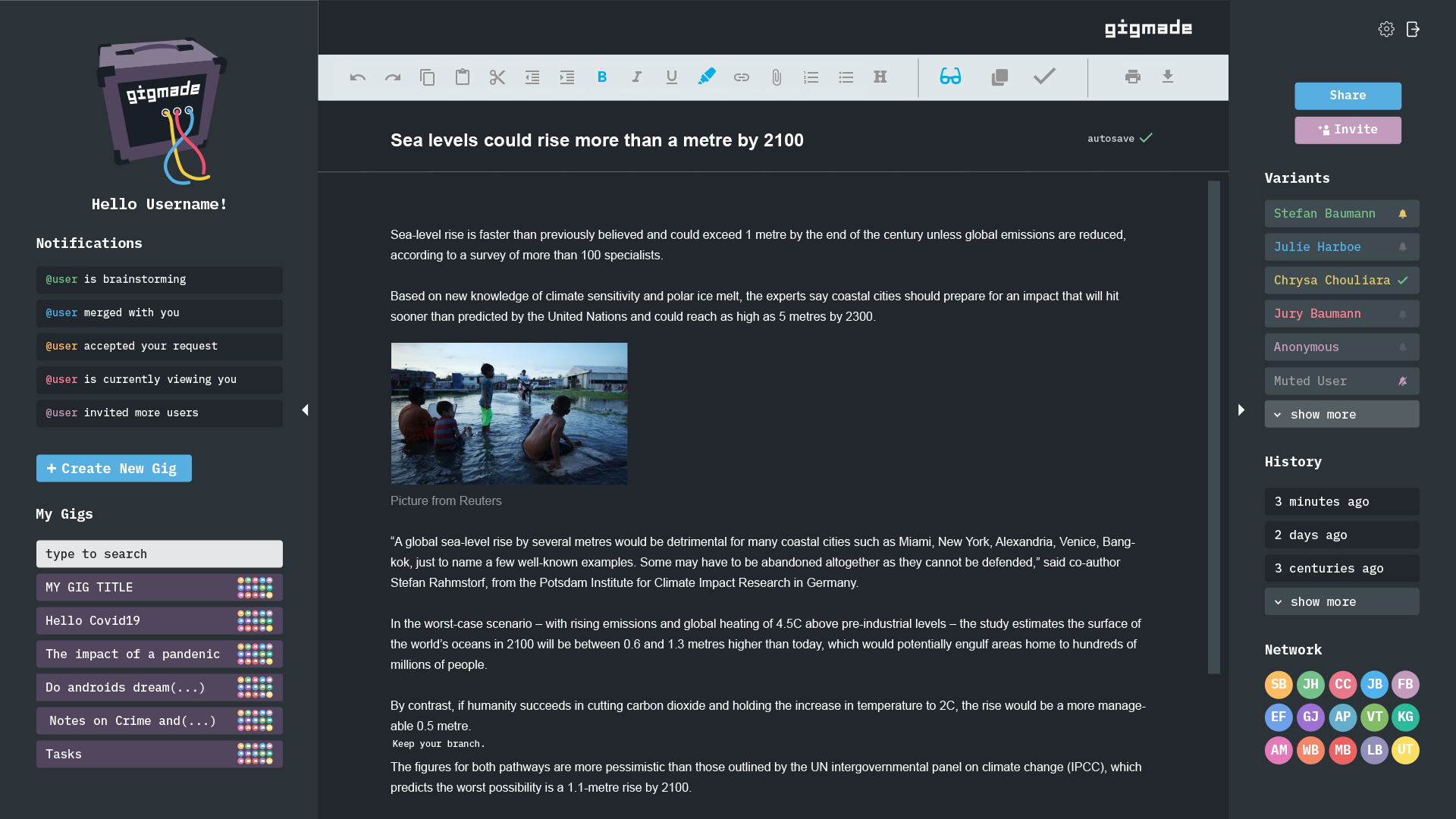Click Create New Gig button

click(x=114, y=469)
